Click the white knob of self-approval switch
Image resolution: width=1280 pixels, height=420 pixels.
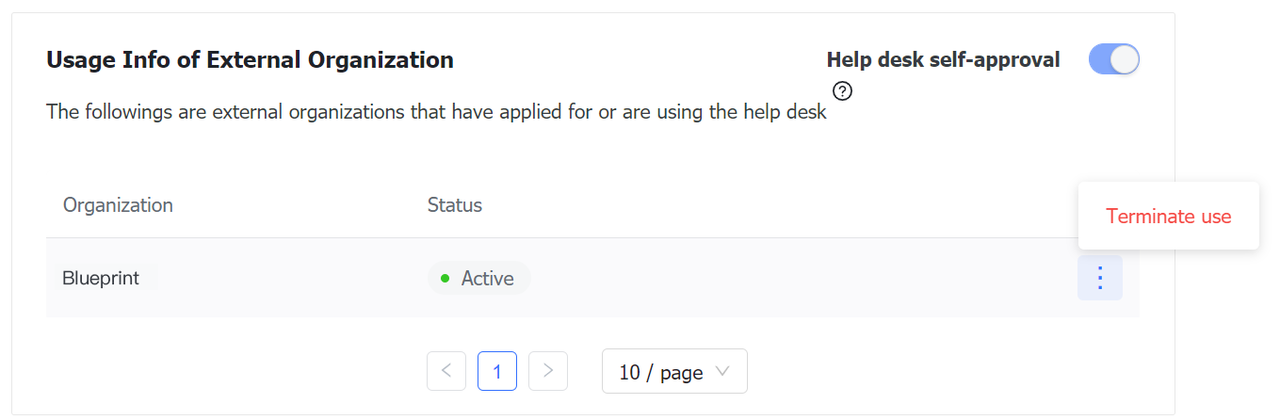click(1125, 60)
